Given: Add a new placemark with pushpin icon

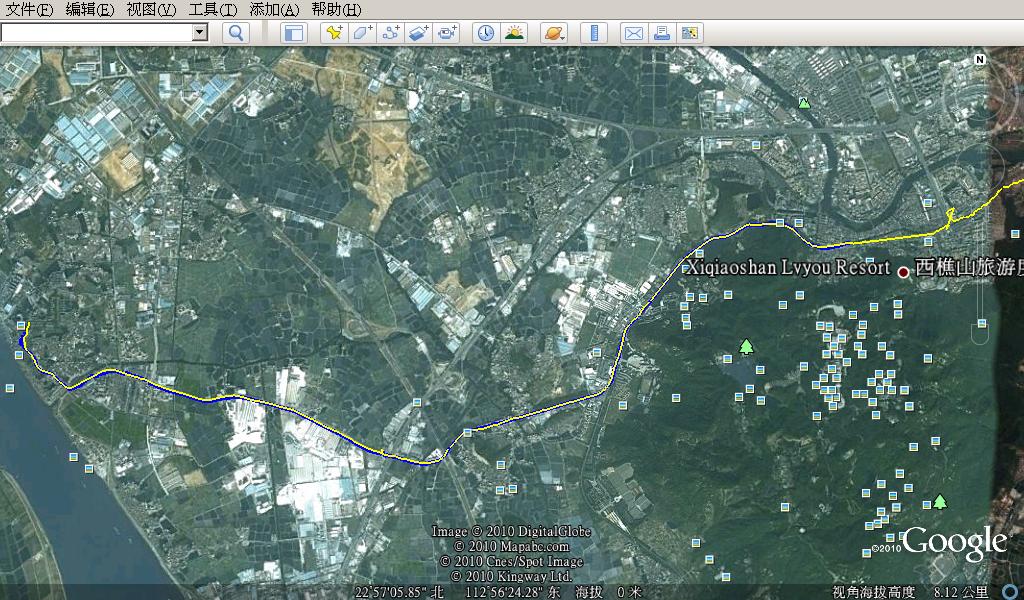Looking at the screenshot, I should click(x=334, y=33).
